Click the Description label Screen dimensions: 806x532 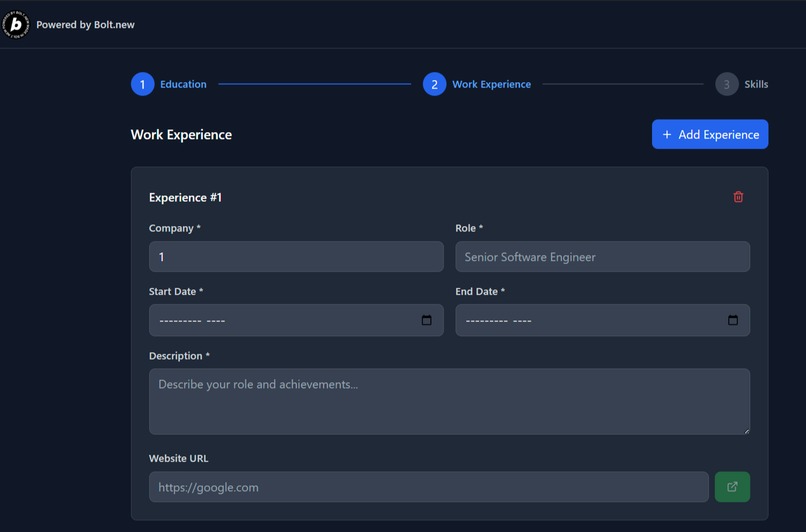click(179, 356)
